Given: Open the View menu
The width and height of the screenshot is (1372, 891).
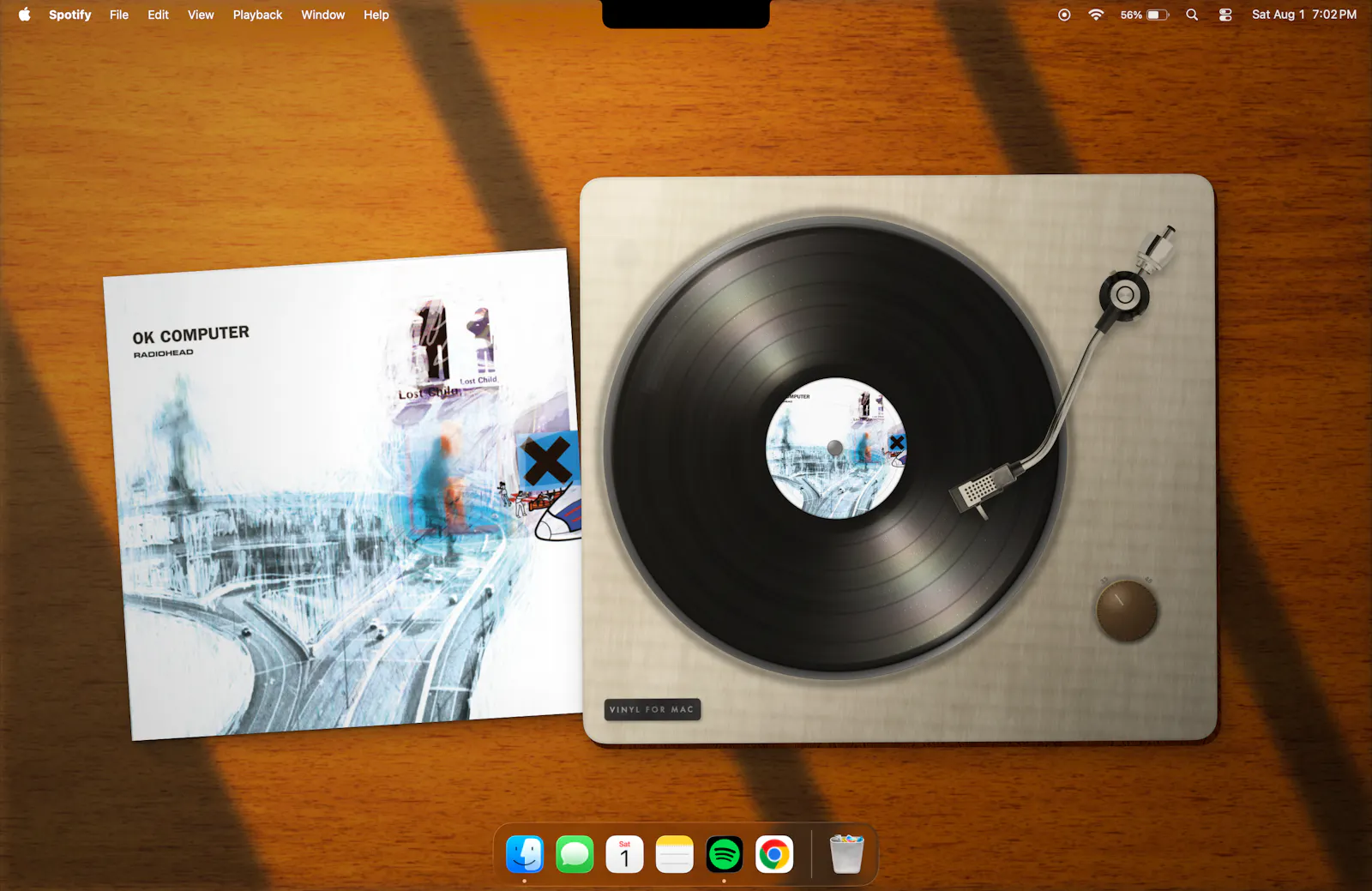Looking at the screenshot, I should pos(201,15).
